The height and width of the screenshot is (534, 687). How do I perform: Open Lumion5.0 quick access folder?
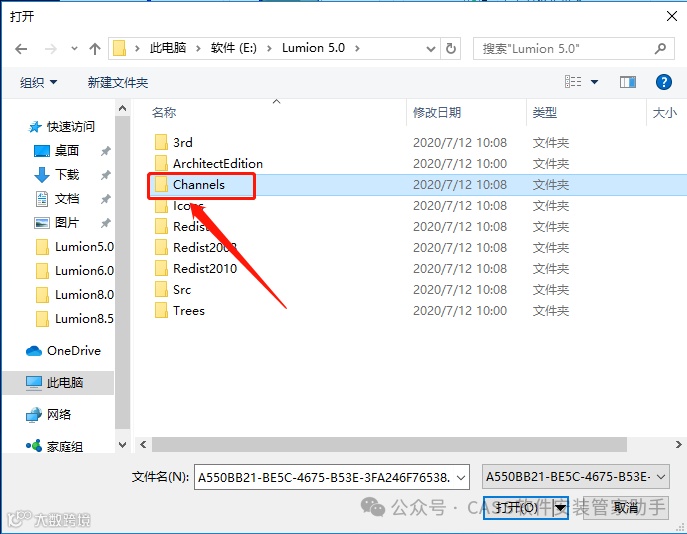point(84,247)
